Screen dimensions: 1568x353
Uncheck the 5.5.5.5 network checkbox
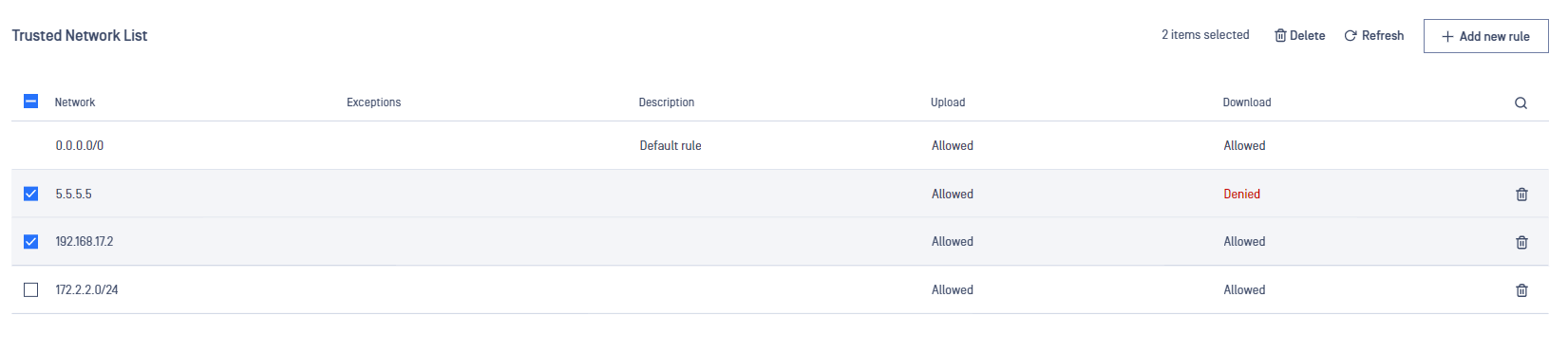click(31, 194)
